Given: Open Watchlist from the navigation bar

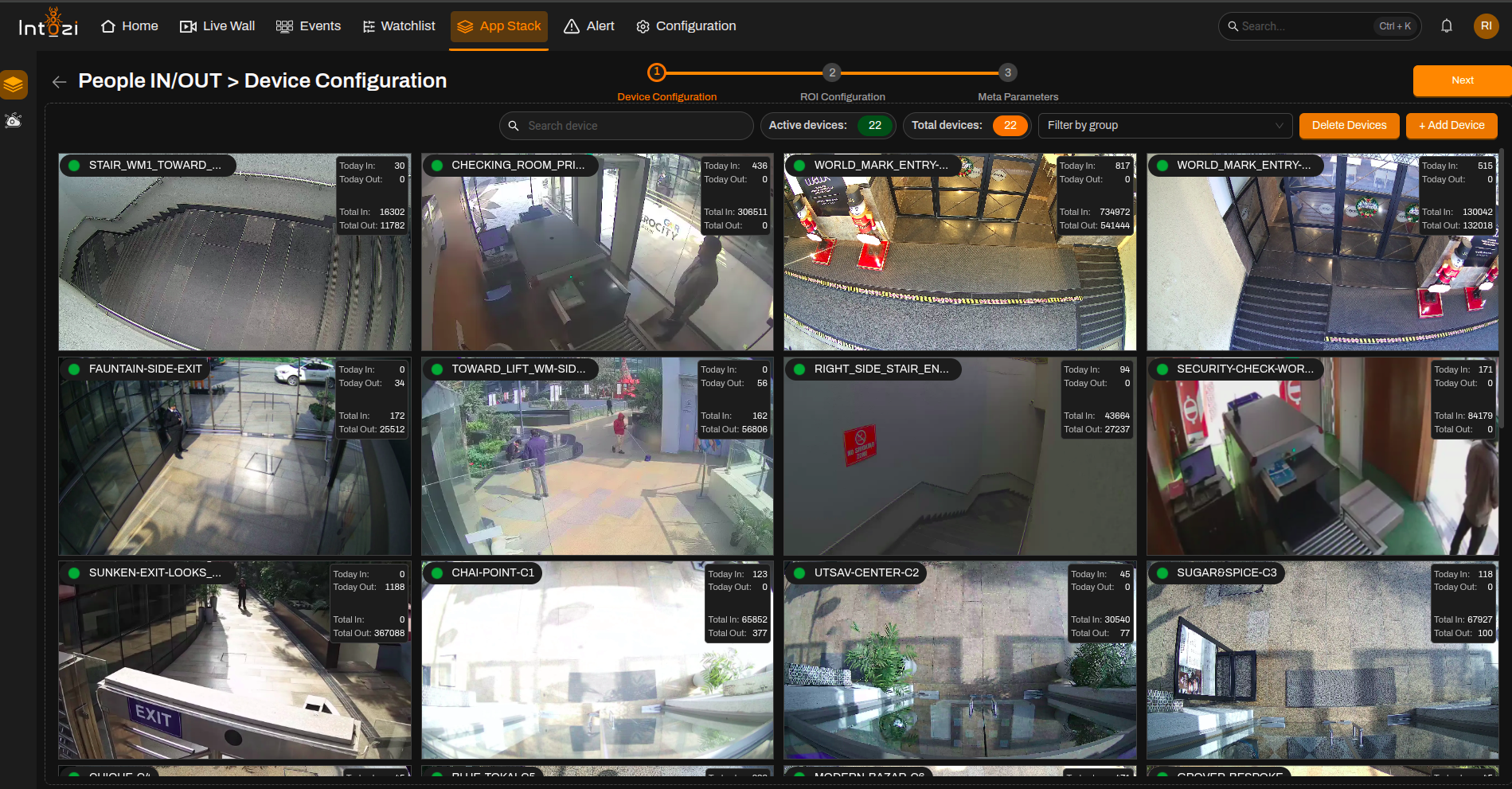Looking at the screenshot, I should tap(399, 26).
